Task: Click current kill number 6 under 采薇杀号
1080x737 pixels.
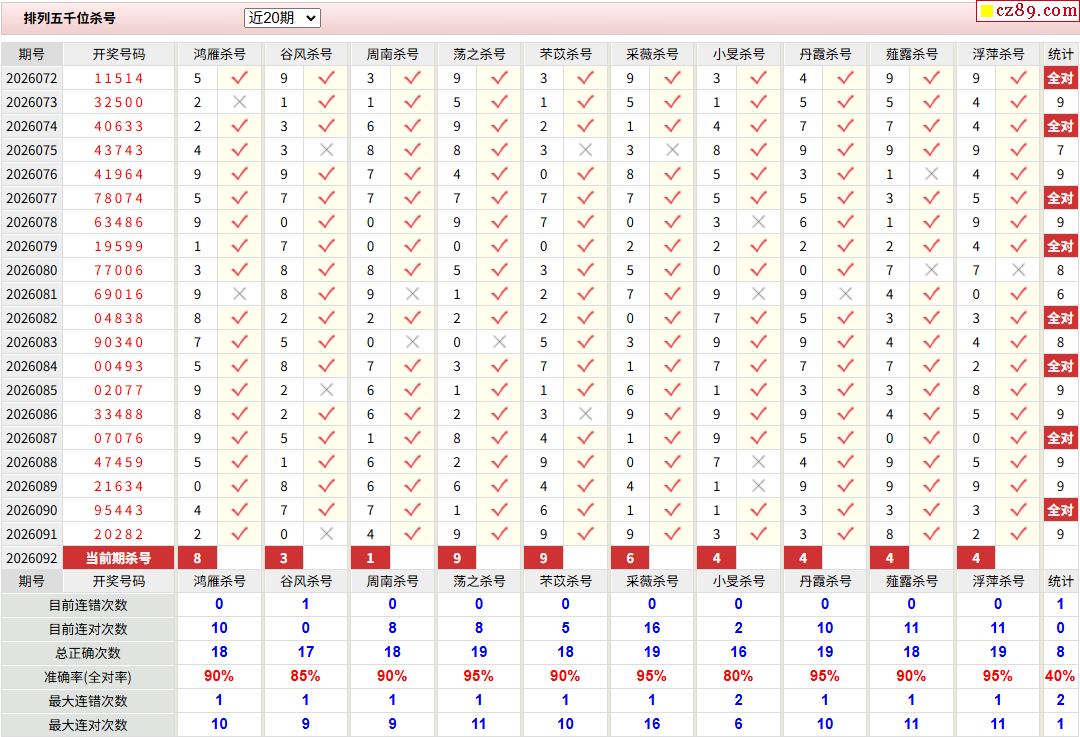Action: (x=630, y=558)
